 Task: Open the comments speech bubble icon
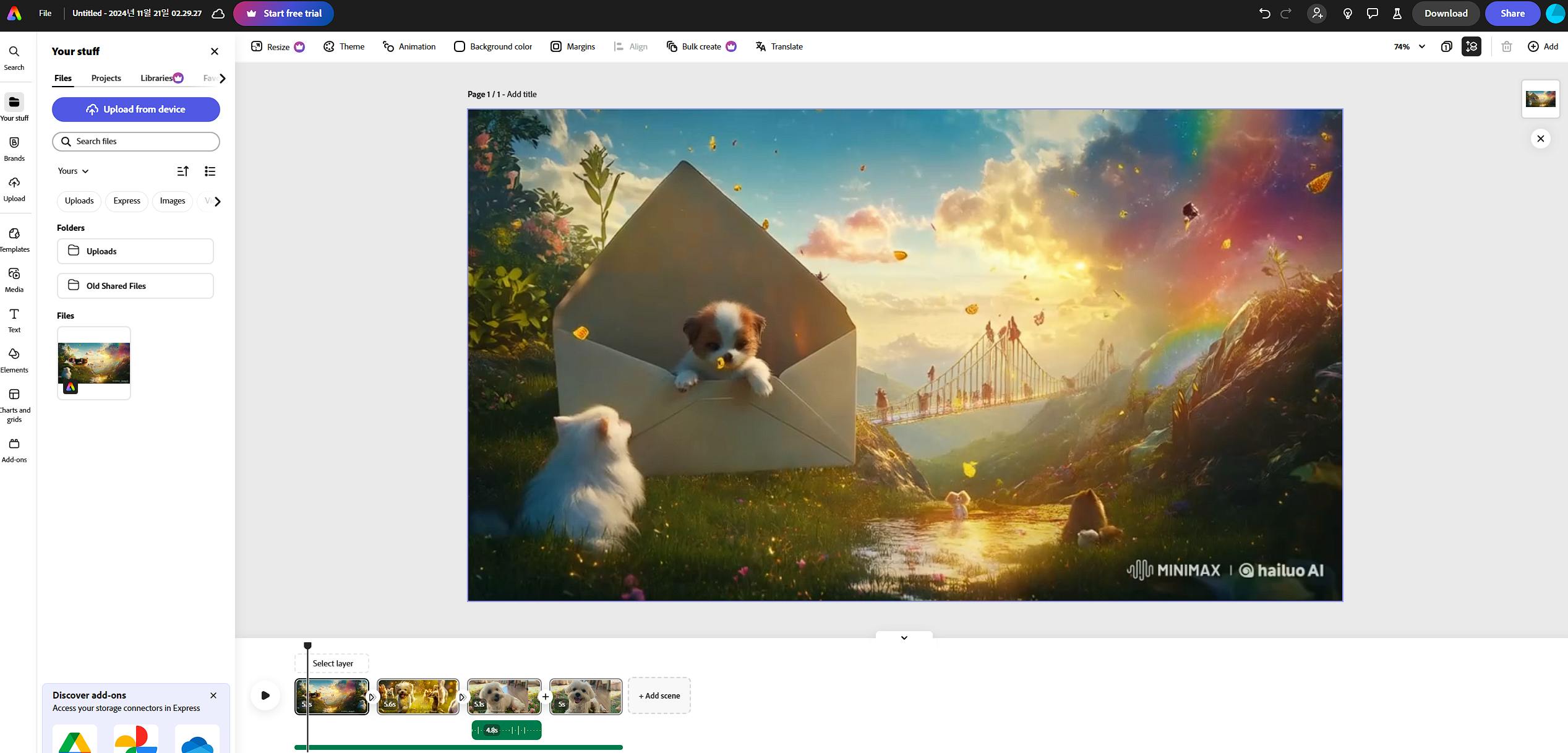pyautogui.click(x=1372, y=14)
